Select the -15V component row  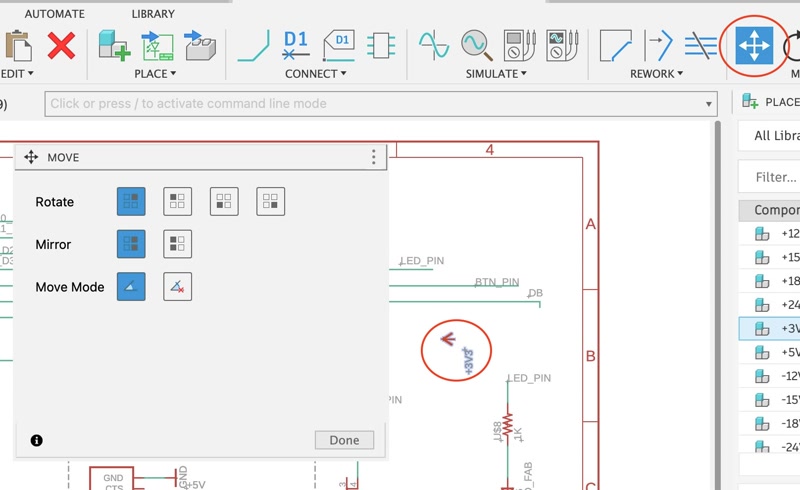point(769,400)
